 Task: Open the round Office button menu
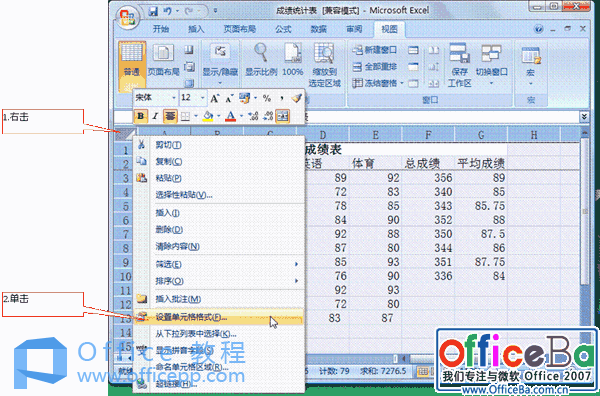(x=127, y=17)
